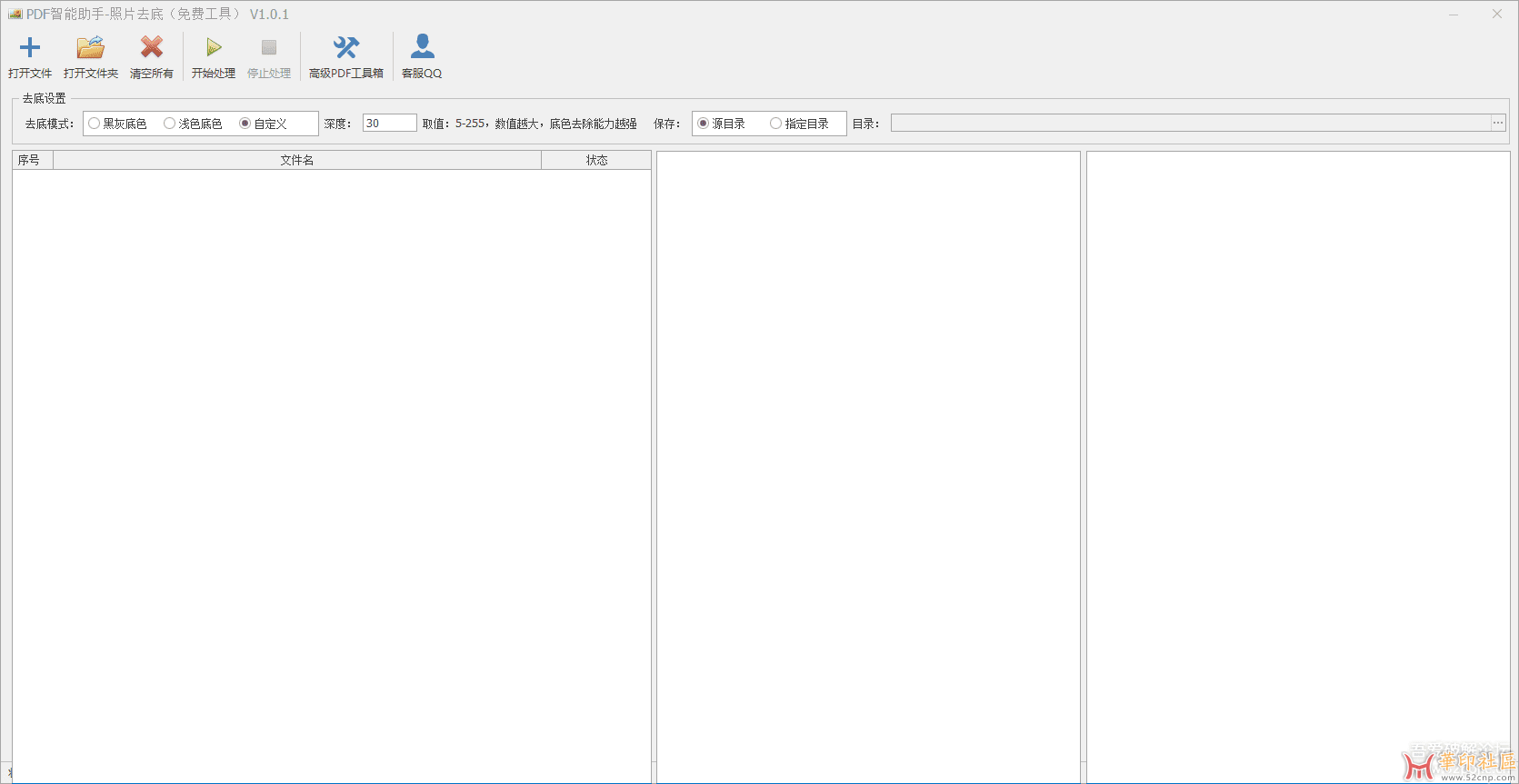Open the advanced PDF toolbox 高级PDF工具箱
The height and width of the screenshot is (784, 1519).
[345, 48]
